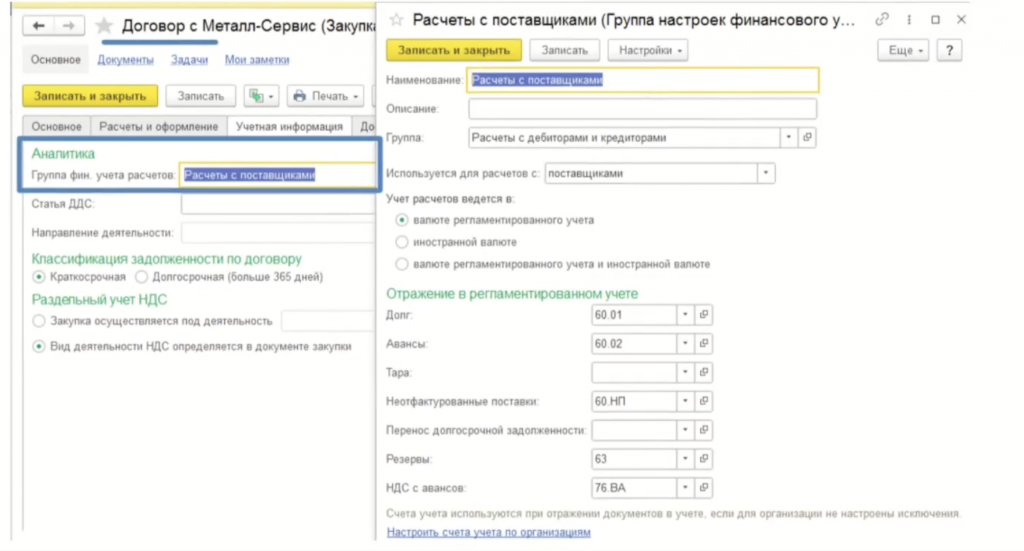Click open icon in the Тара row
Image resolution: width=1024 pixels, height=551 pixels.
click(x=703, y=372)
